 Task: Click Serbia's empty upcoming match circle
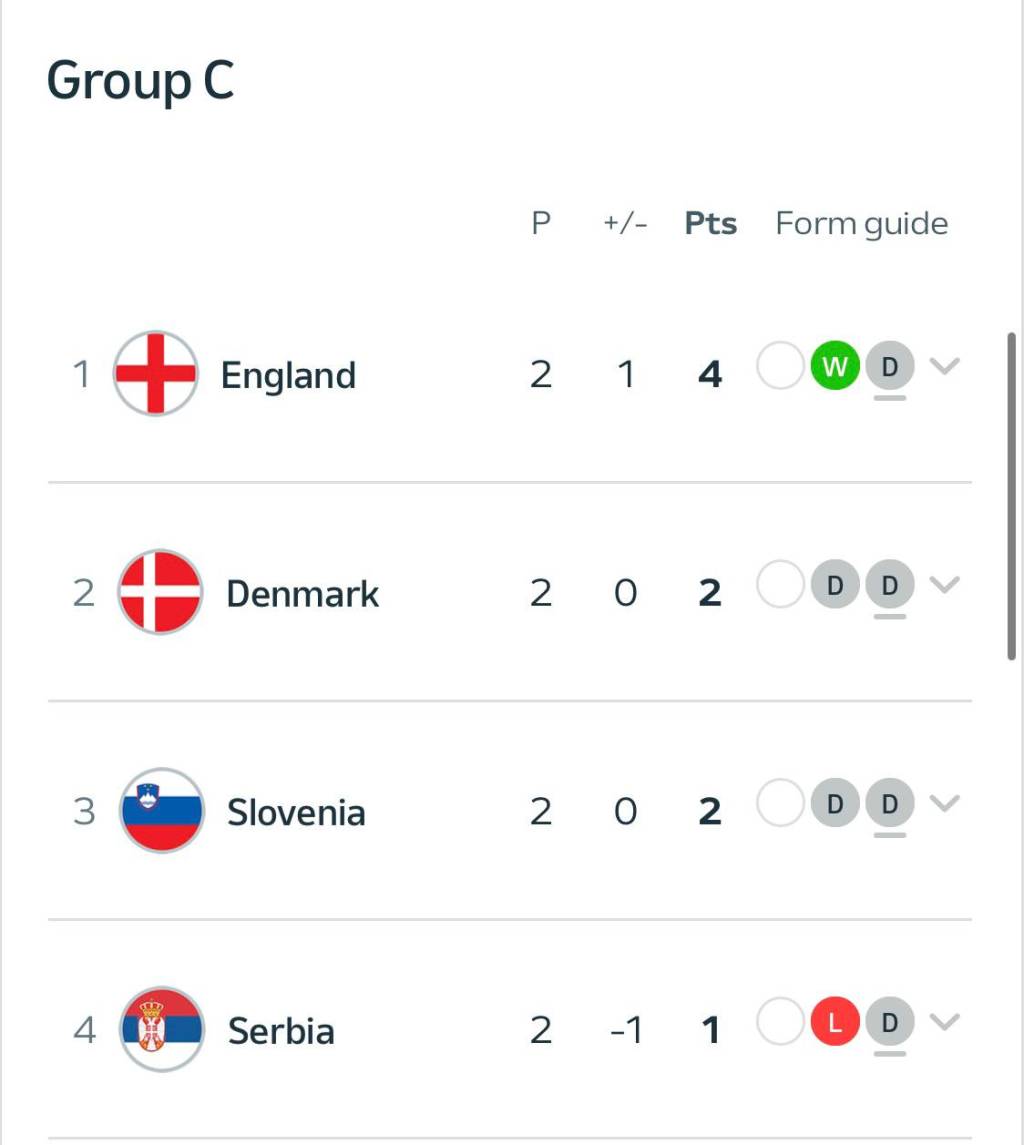[x=780, y=1022]
